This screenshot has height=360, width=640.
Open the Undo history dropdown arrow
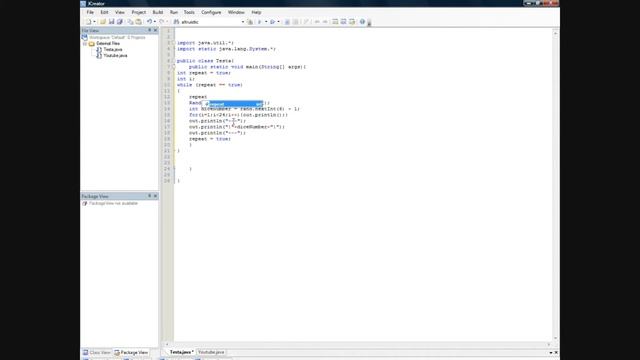click(x=155, y=22)
